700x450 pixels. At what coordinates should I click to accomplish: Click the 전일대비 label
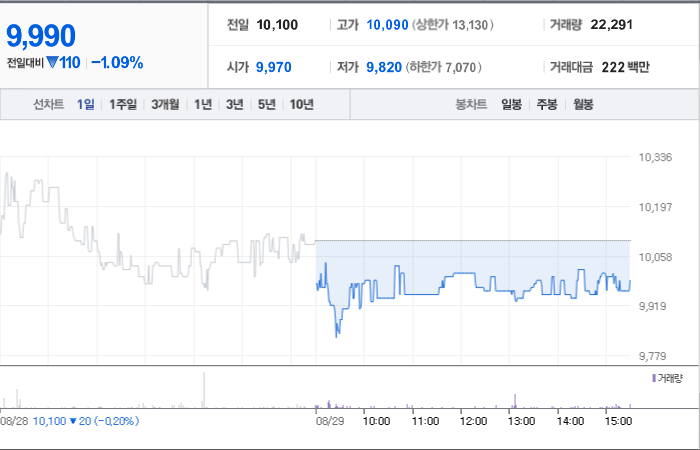(25, 63)
